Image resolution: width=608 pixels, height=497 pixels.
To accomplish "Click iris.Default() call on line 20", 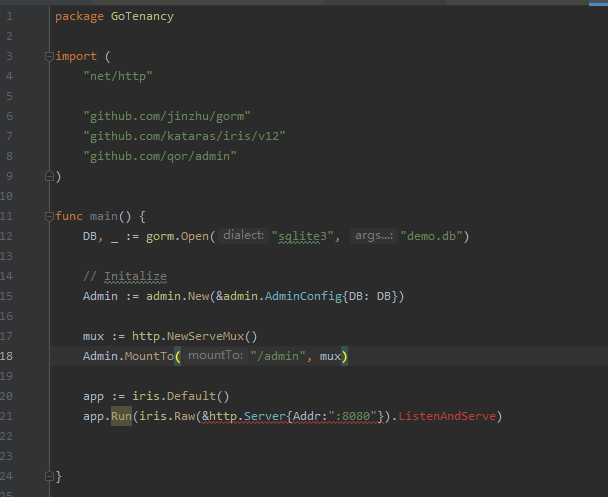I will point(181,396).
